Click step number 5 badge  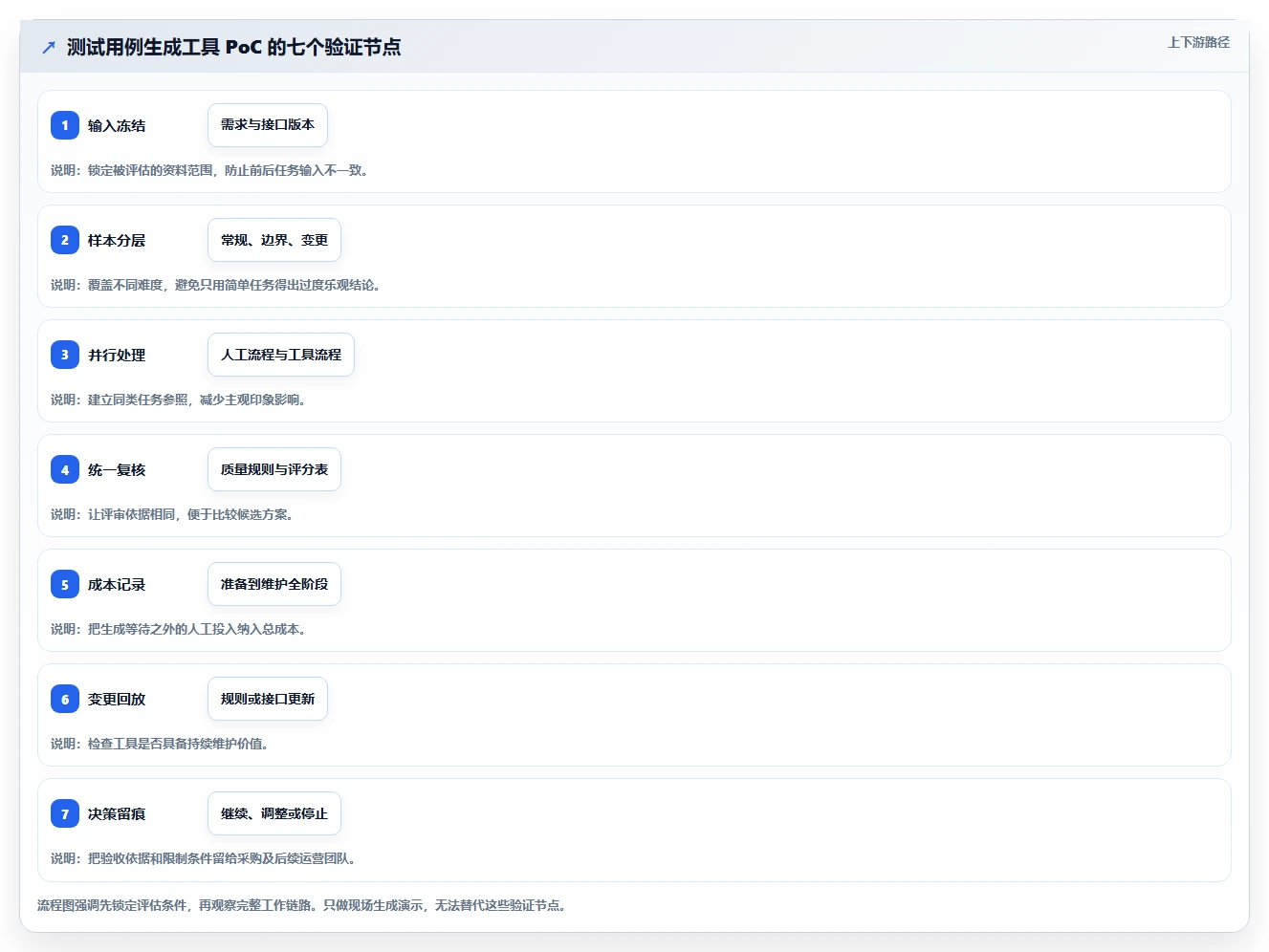pos(65,584)
